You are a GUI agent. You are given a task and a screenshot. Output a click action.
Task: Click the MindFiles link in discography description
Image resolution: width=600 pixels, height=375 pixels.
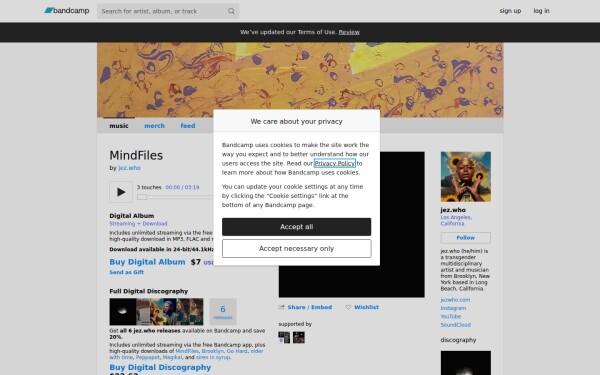coord(187,351)
